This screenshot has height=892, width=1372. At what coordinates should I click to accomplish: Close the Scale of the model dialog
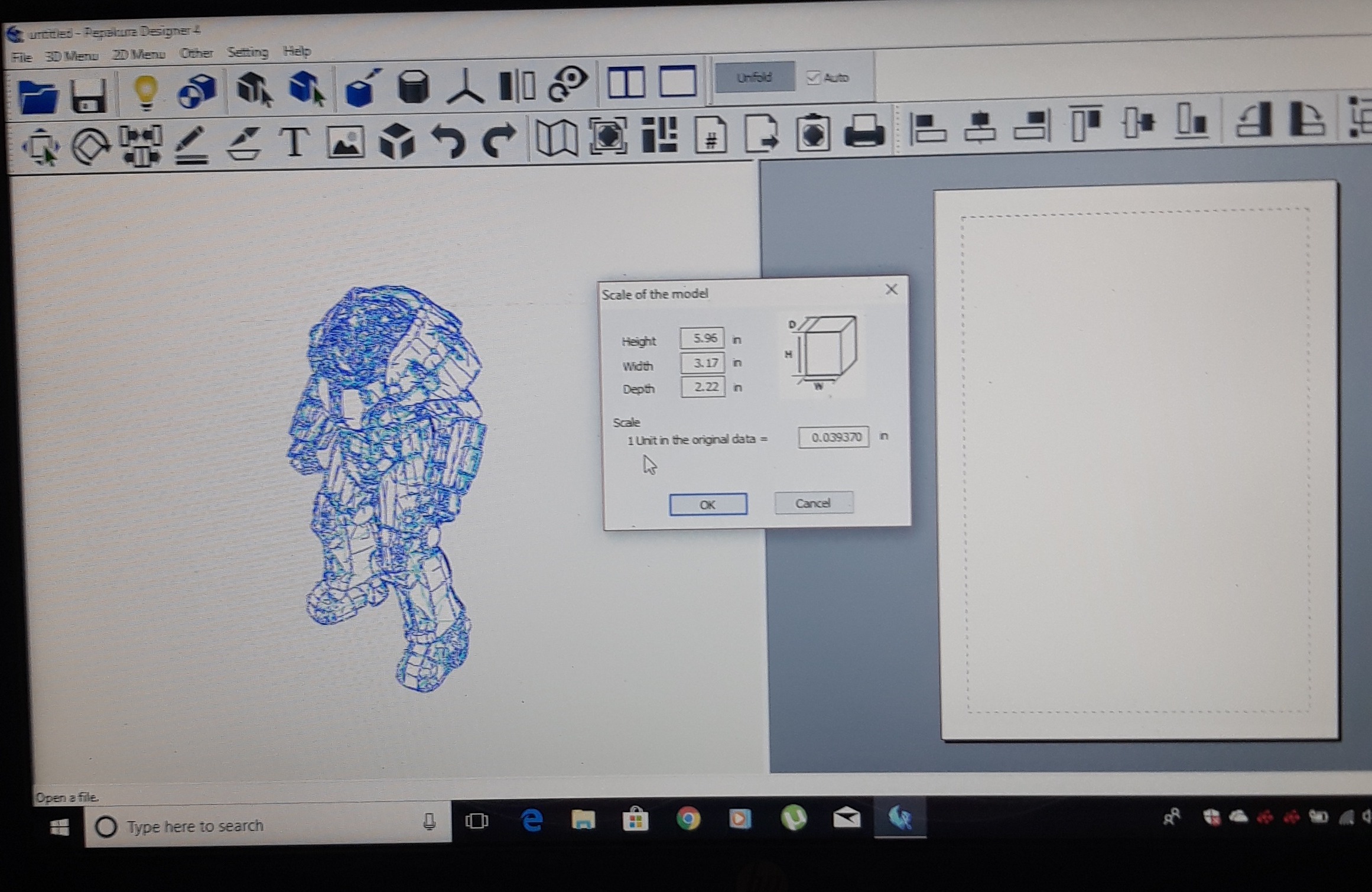click(x=892, y=289)
